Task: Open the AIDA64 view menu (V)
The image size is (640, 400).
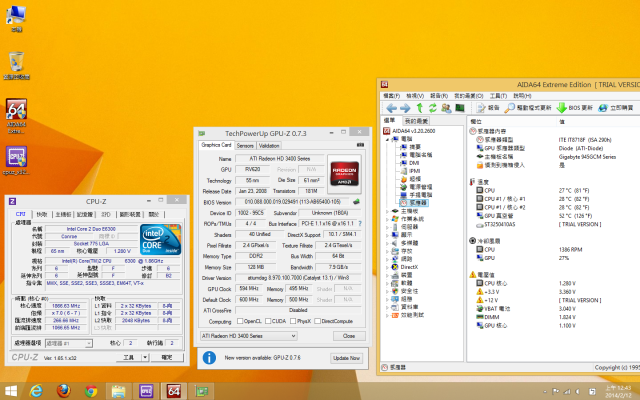Action: pos(415,96)
